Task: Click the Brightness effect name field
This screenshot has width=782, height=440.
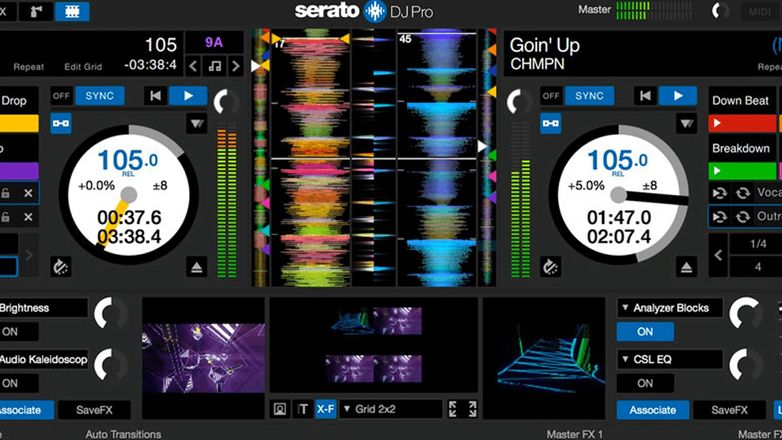Action: point(43,308)
